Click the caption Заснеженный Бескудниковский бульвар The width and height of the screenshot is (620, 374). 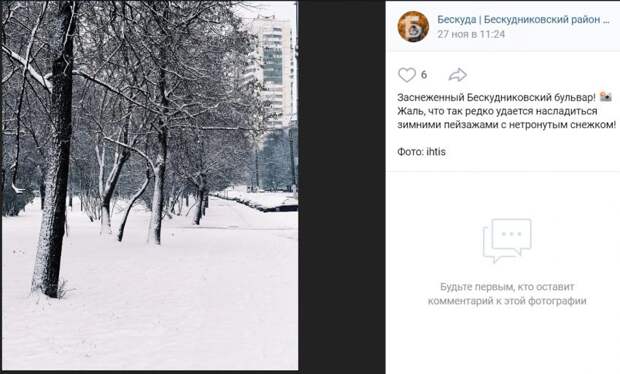pos(496,97)
